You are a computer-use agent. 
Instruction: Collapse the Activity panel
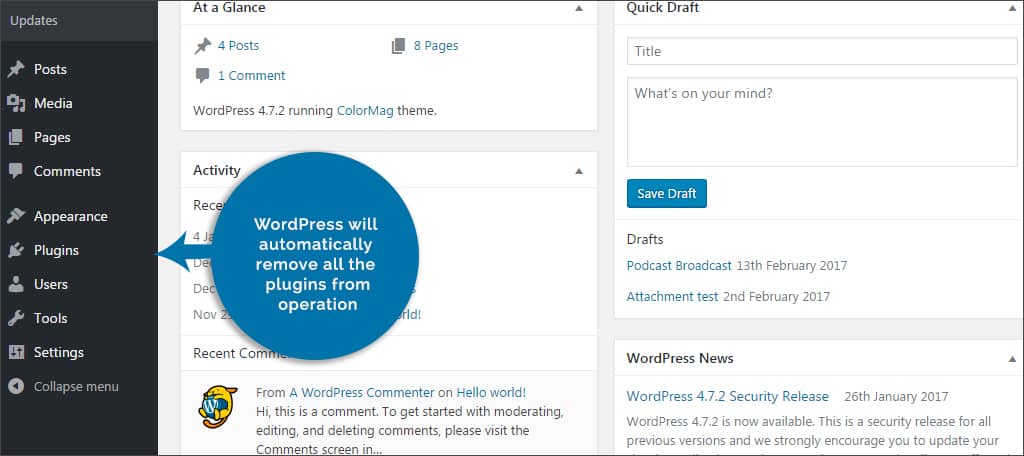579,171
